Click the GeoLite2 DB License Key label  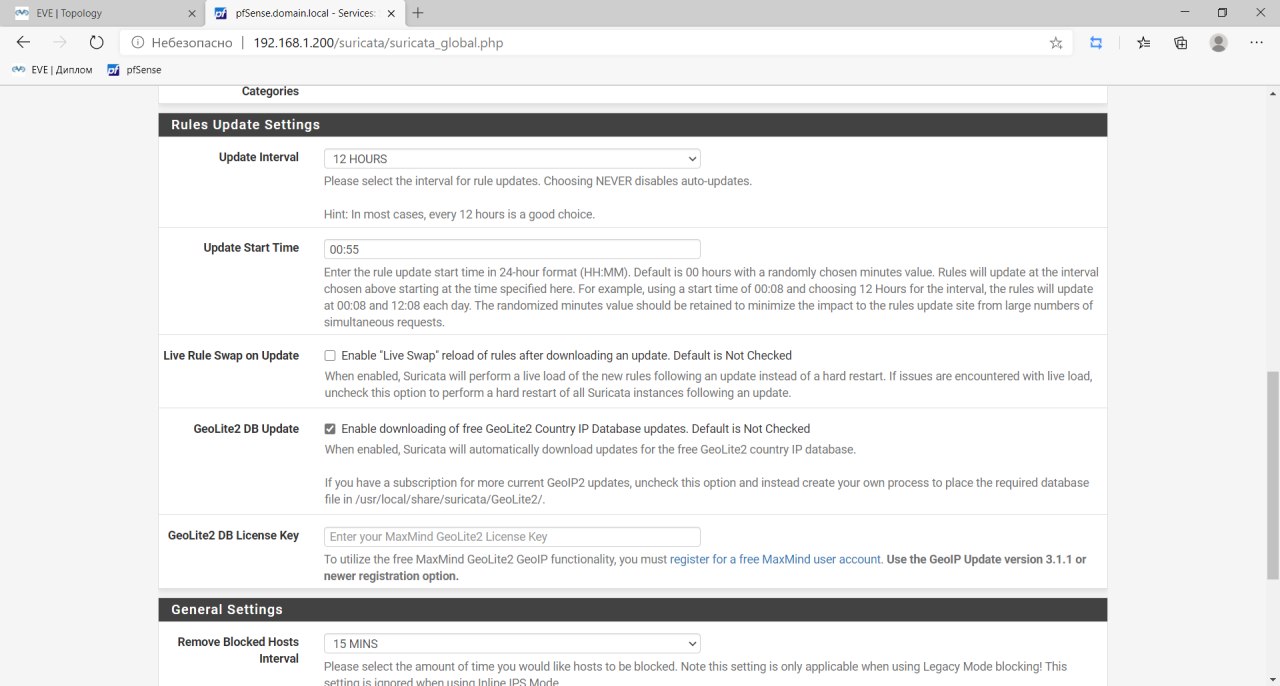click(x=233, y=535)
